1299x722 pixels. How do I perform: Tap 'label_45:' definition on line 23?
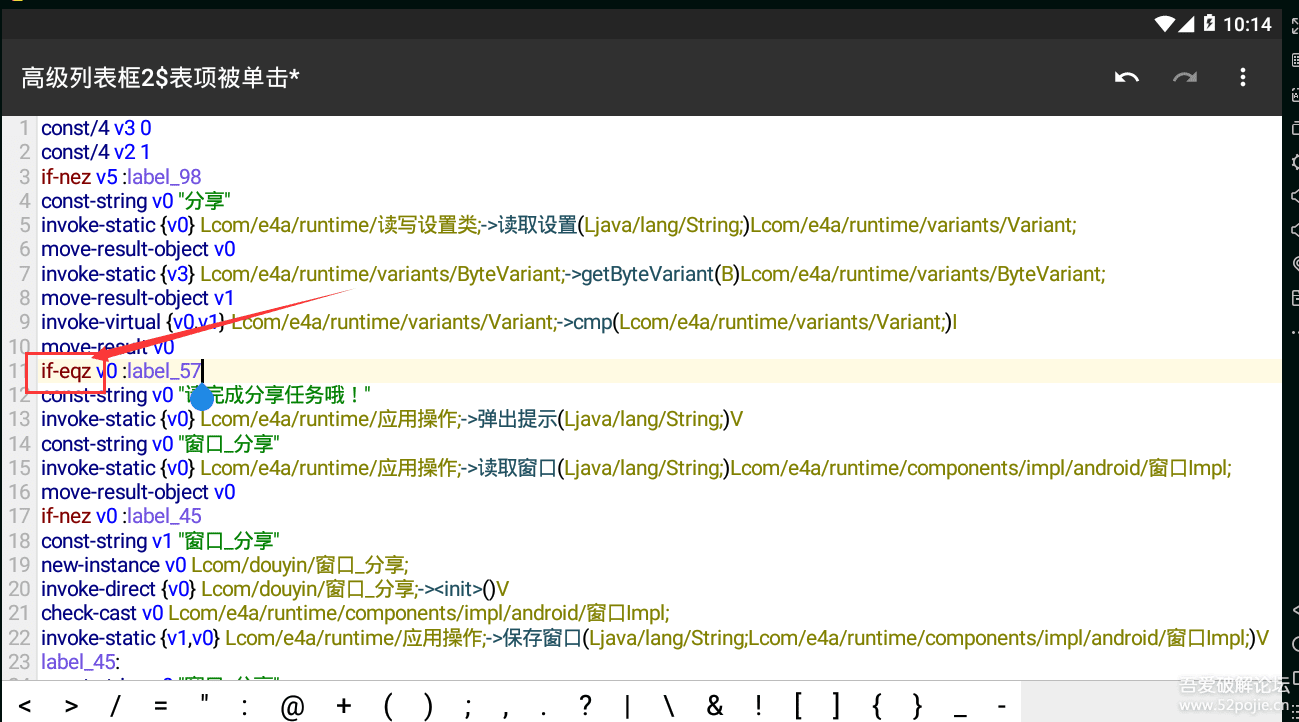click(x=80, y=662)
